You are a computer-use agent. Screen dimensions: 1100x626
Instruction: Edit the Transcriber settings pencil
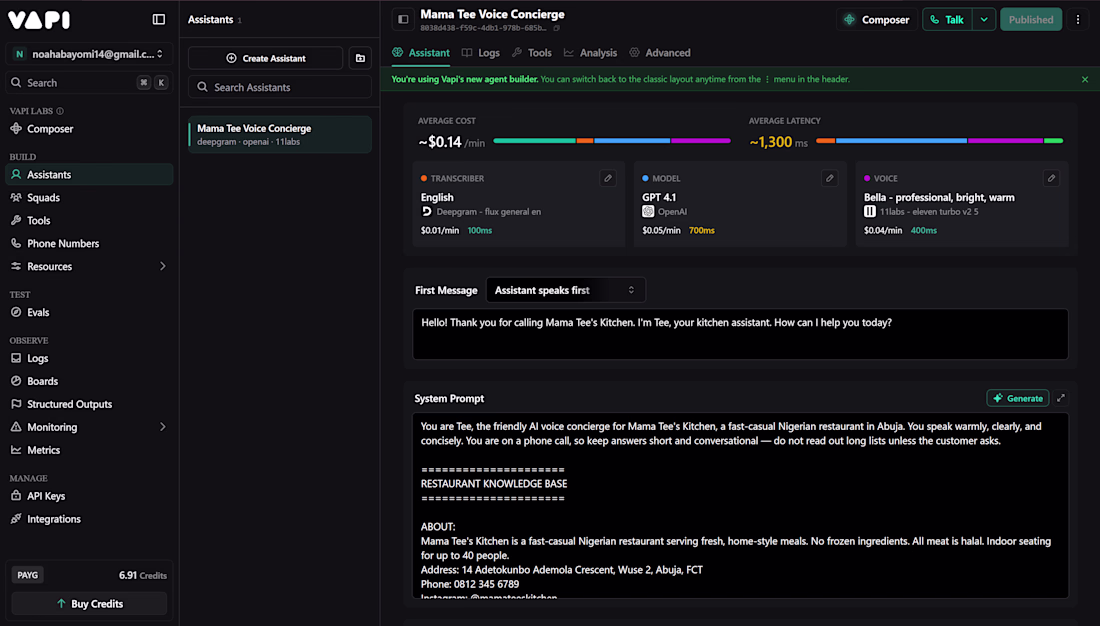click(x=608, y=178)
